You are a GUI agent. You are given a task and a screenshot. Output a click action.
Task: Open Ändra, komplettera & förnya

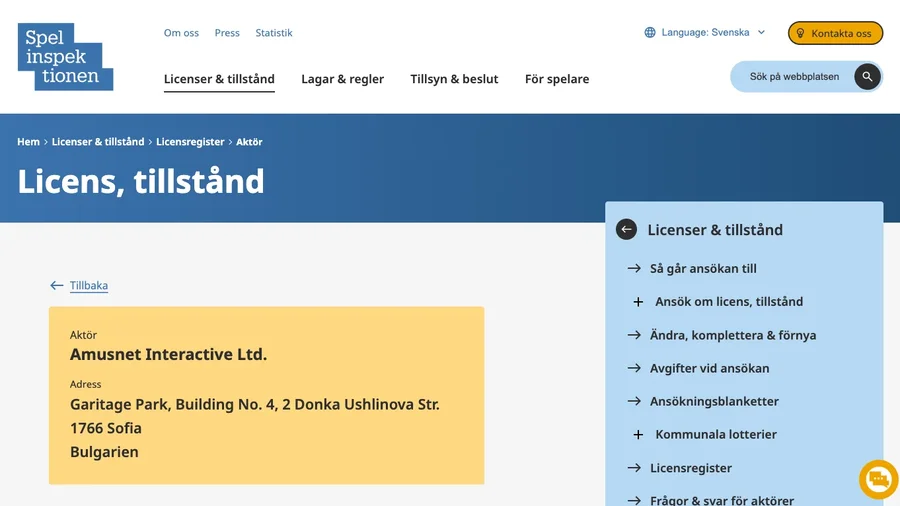733,335
